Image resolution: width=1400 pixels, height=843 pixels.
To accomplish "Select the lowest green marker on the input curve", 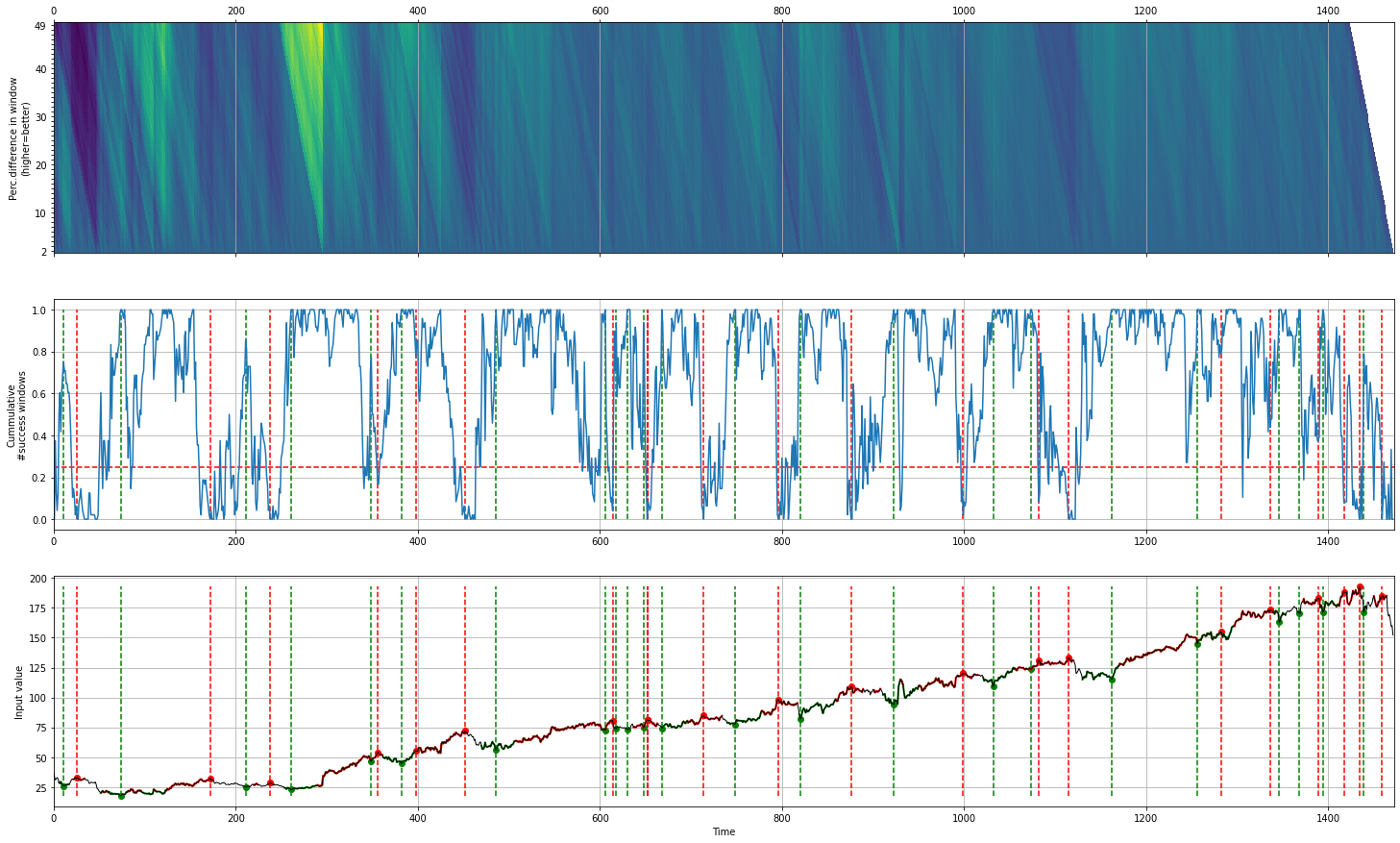I will pos(121,796).
